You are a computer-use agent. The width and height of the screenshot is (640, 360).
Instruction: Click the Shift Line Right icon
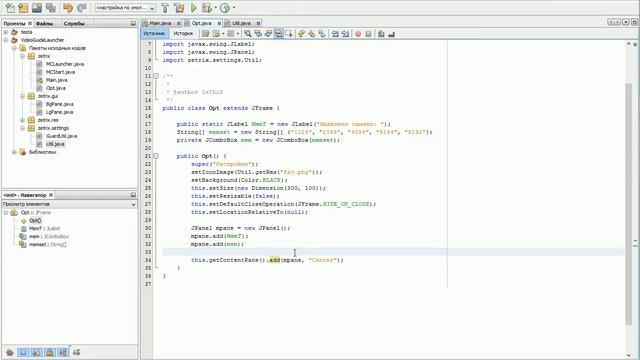coord(345,34)
